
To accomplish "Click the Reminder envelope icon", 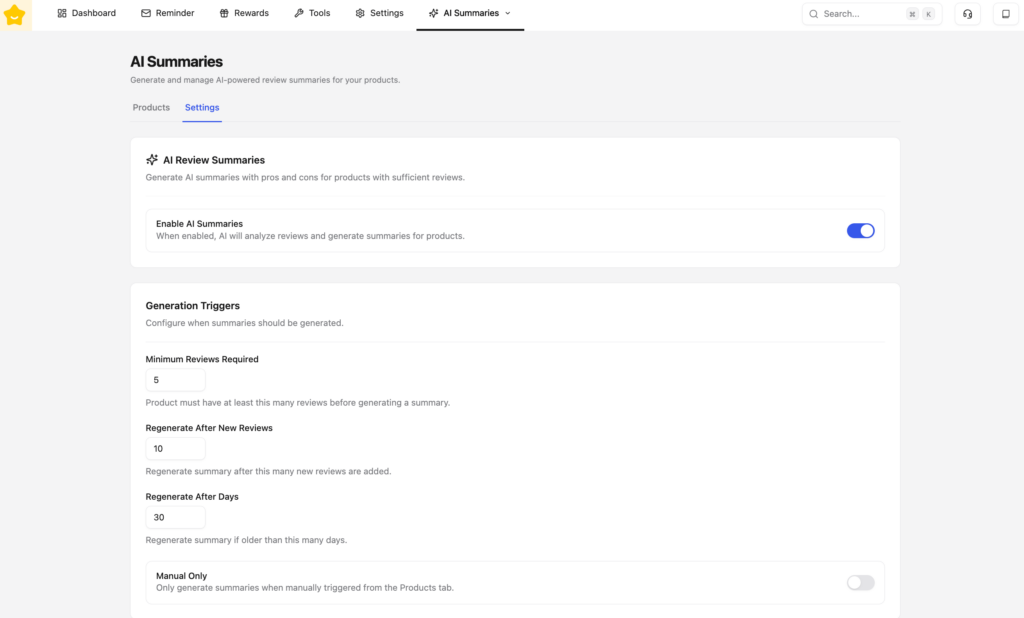I will click(146, 13).
